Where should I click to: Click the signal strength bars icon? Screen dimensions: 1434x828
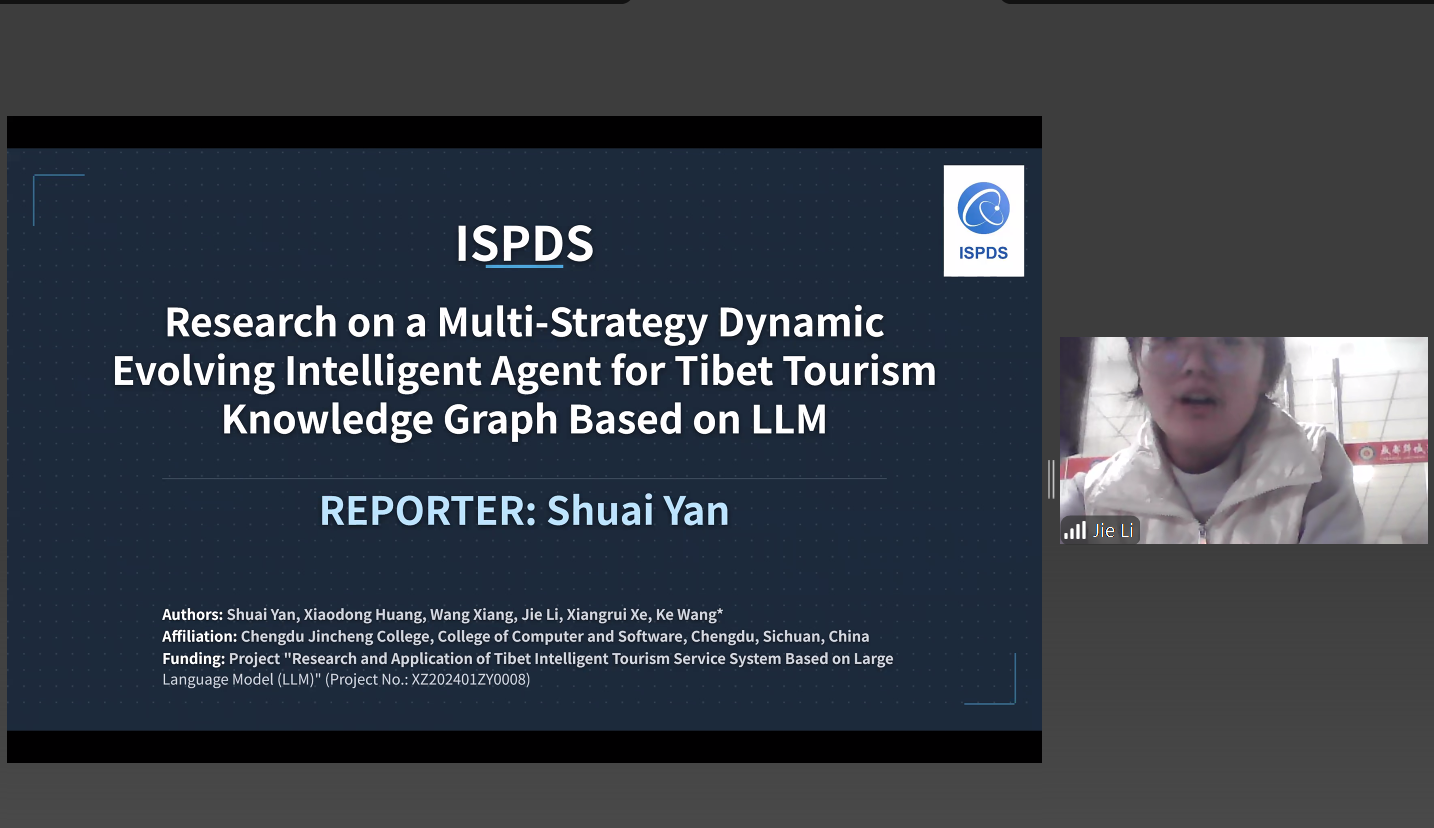coord(1075,530)
